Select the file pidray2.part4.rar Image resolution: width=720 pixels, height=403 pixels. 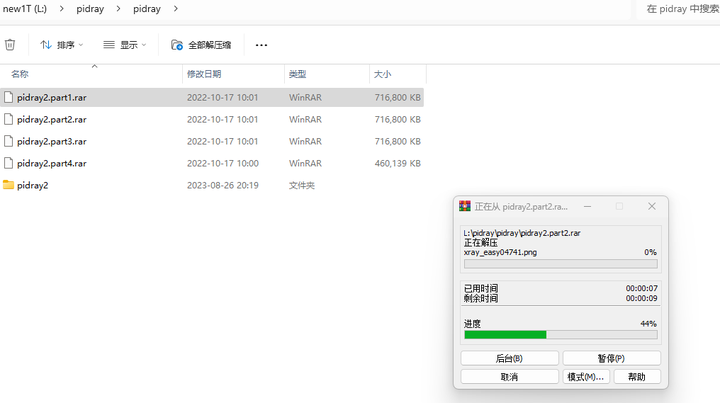(x=212, y=163)
